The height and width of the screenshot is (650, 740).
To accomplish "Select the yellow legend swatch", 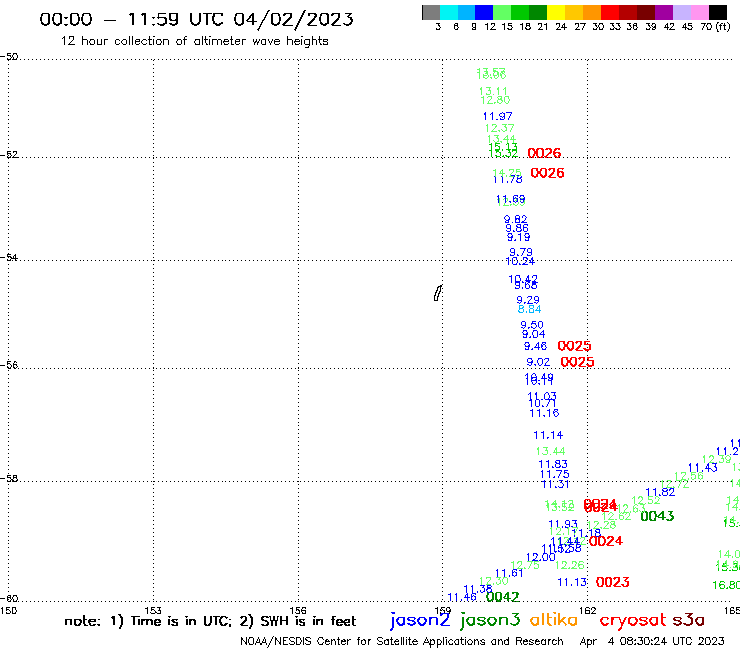I will point(555,12).
